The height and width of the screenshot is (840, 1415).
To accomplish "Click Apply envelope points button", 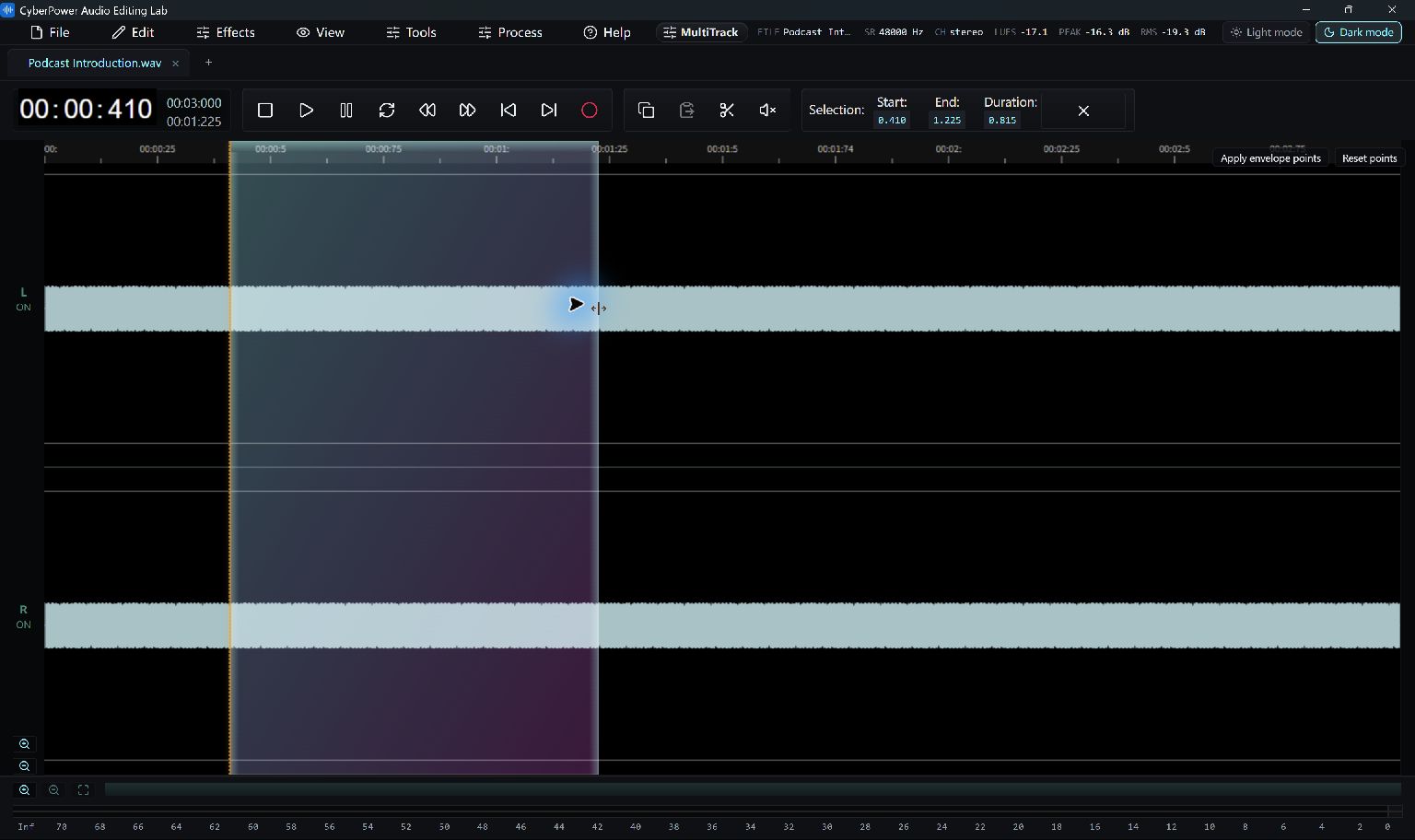I will pyautogui.click(x=1270, y=158).
